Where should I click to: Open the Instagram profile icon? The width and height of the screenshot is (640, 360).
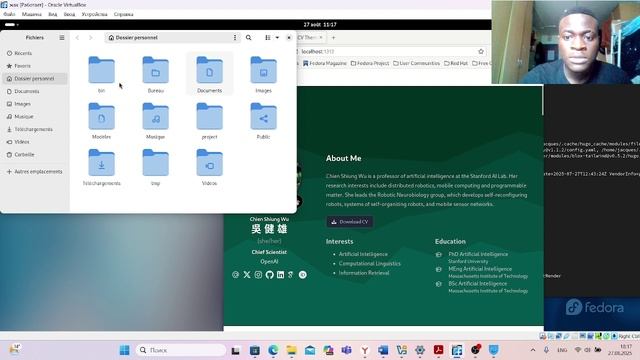pos(258,275)
